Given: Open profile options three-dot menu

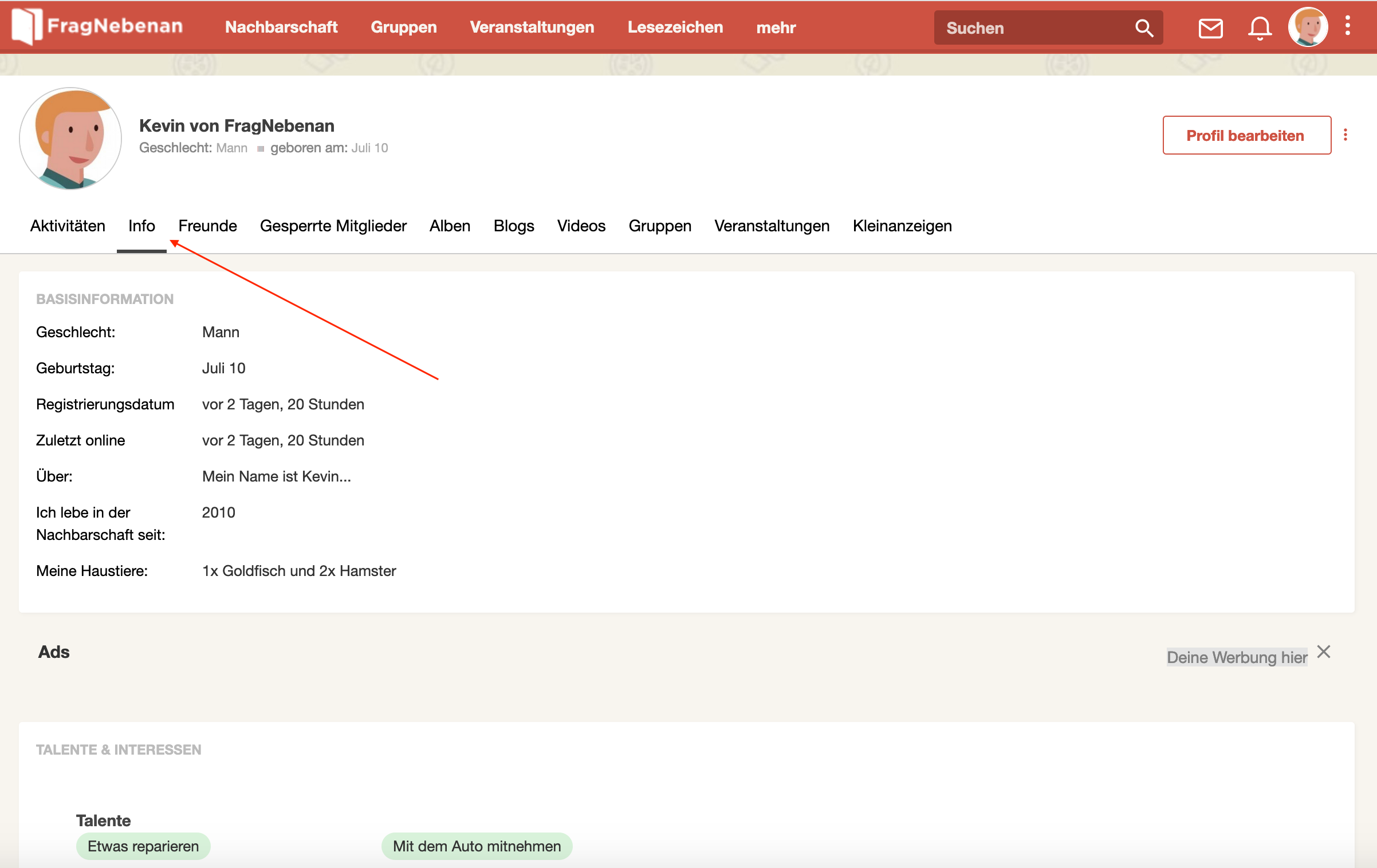Looking at the screenshot, I should (1345, 135).
